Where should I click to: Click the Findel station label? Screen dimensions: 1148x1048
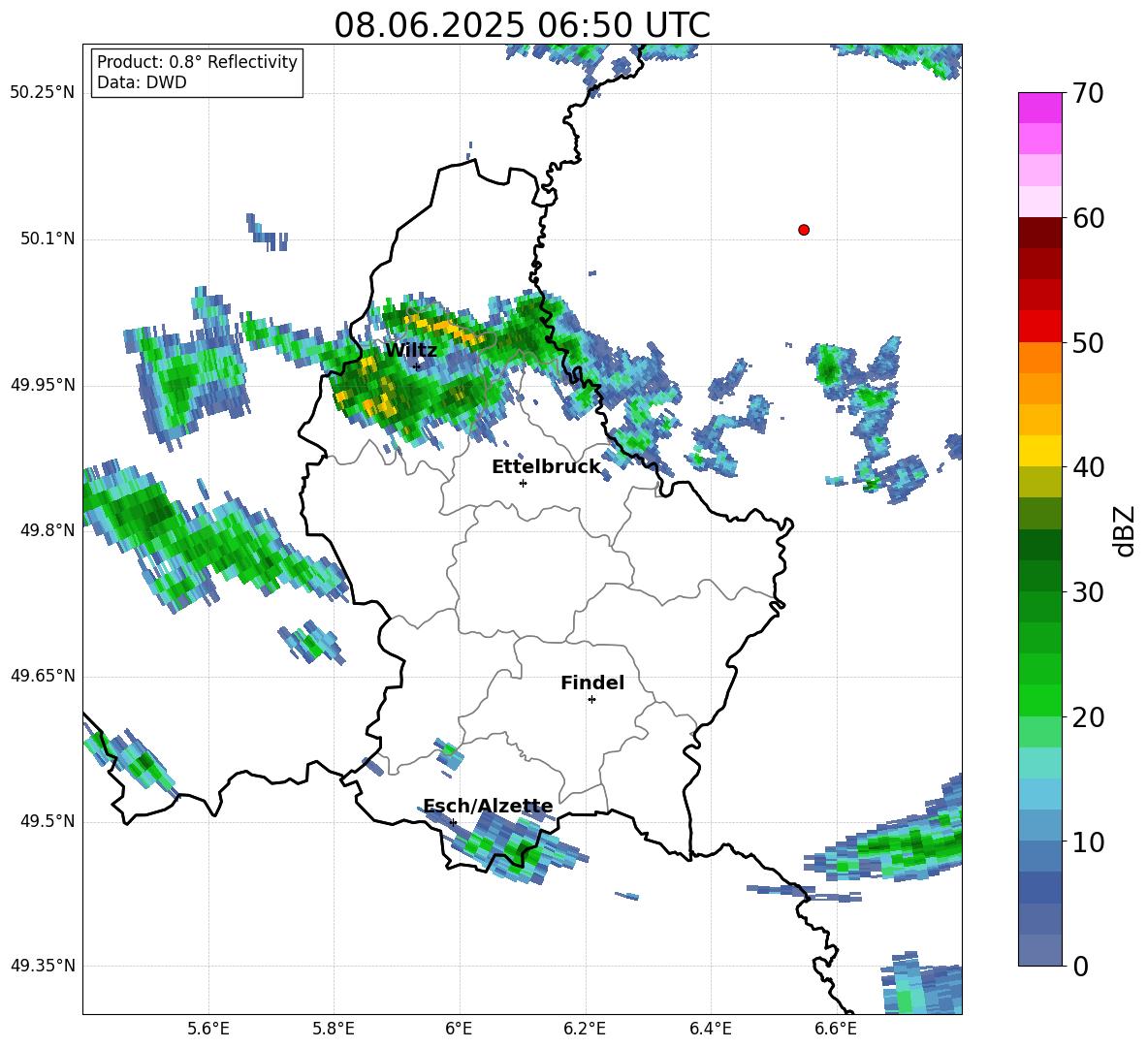[x=592, y=683]
